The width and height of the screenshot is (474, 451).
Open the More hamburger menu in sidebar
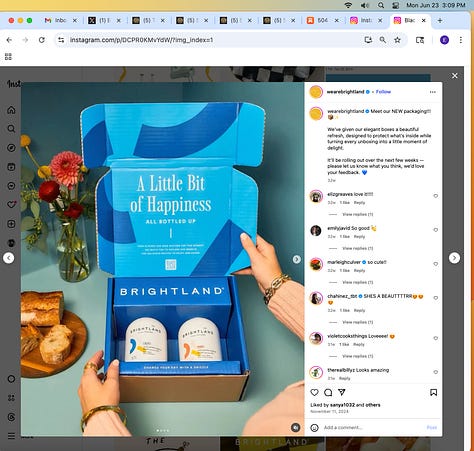(11, 436)
